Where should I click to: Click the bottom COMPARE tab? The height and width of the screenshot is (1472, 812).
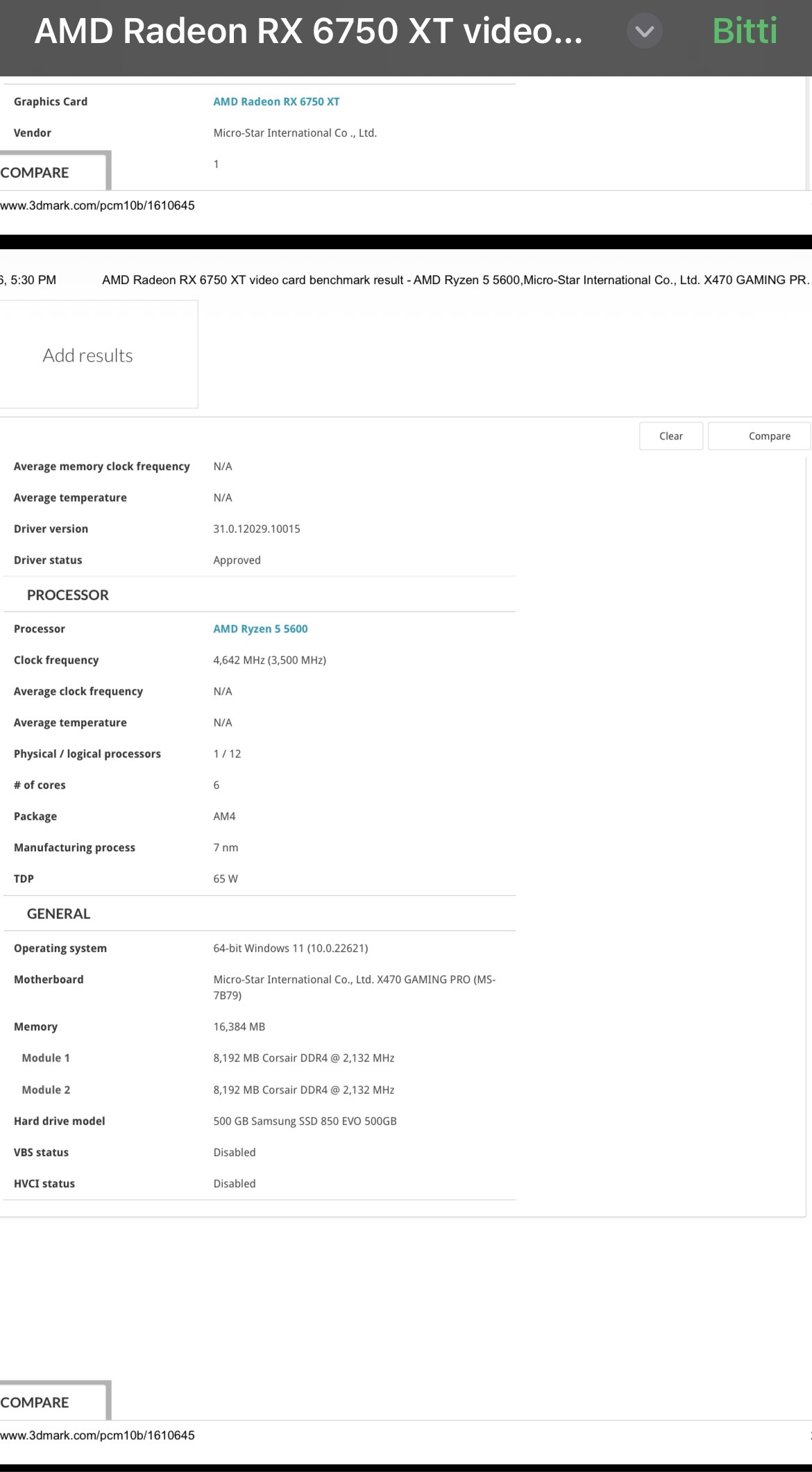click(54, 1400)
